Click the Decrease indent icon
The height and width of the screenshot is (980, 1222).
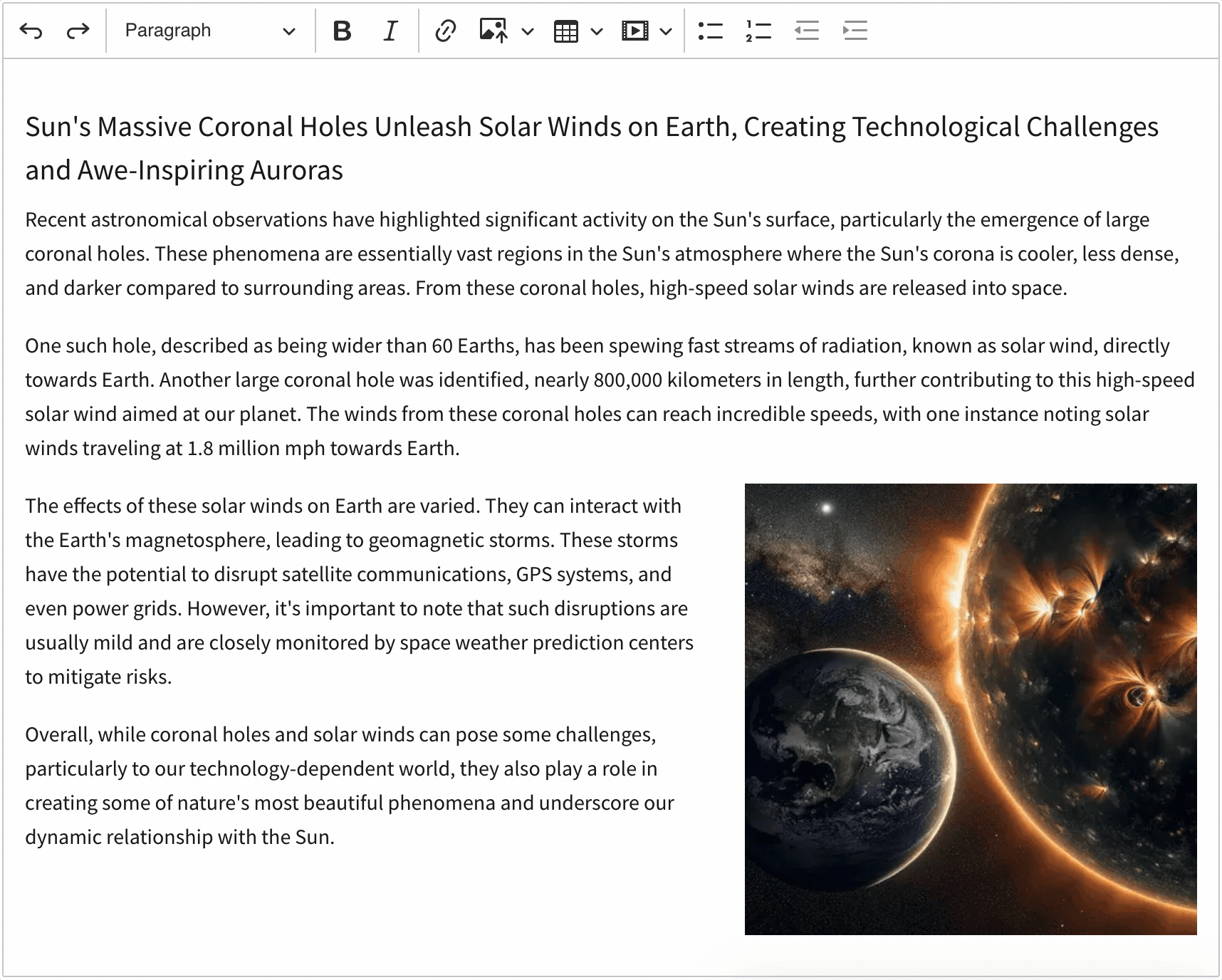coord(807,31)
